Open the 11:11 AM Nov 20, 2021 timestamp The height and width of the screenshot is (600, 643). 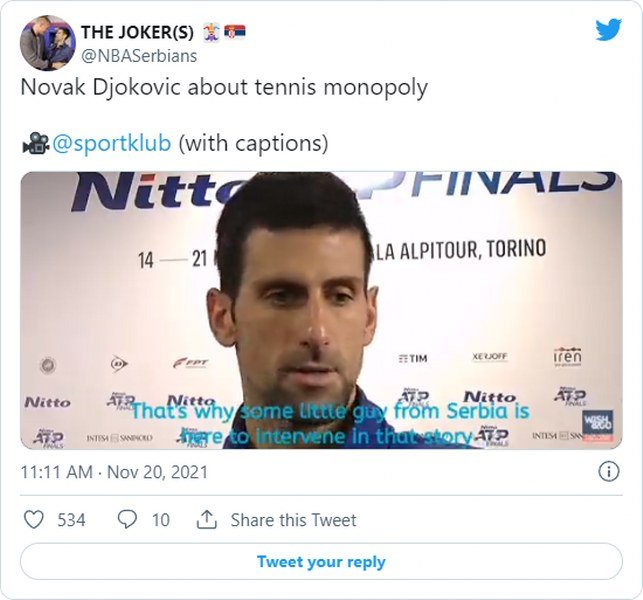pyautogui.click(x=114, y=472)
